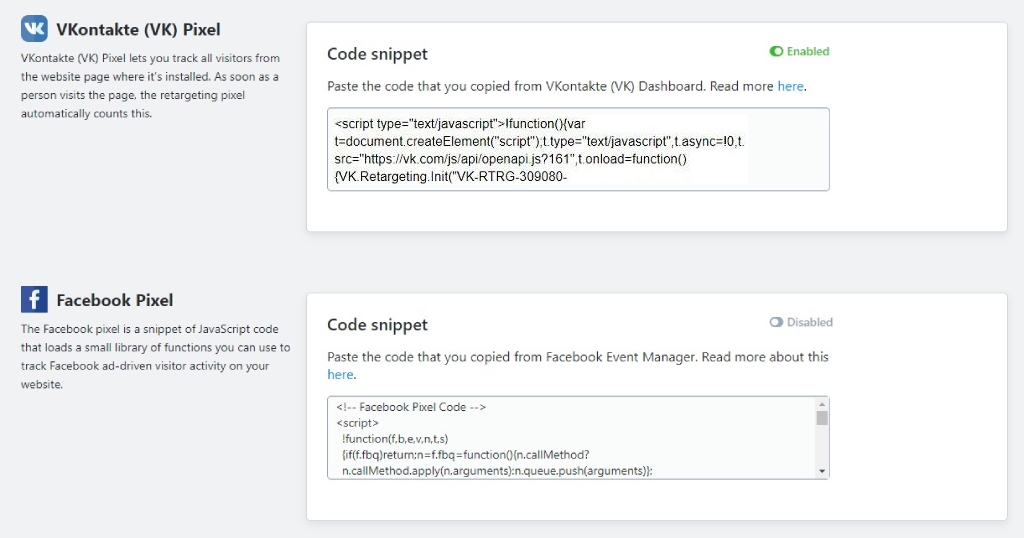Image resolution: width=1024 pixels, height=538 pixels.
Task: Open the Facebook Event Manager 'here' link
Action: 340,374
